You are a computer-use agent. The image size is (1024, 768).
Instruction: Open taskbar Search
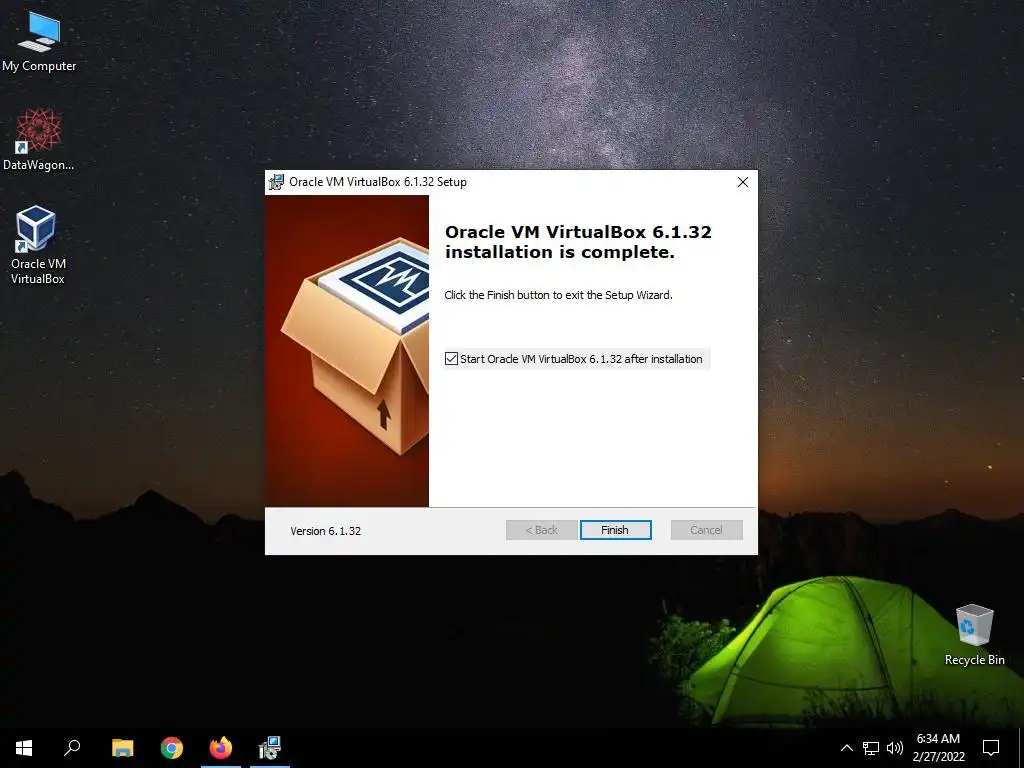72,748
